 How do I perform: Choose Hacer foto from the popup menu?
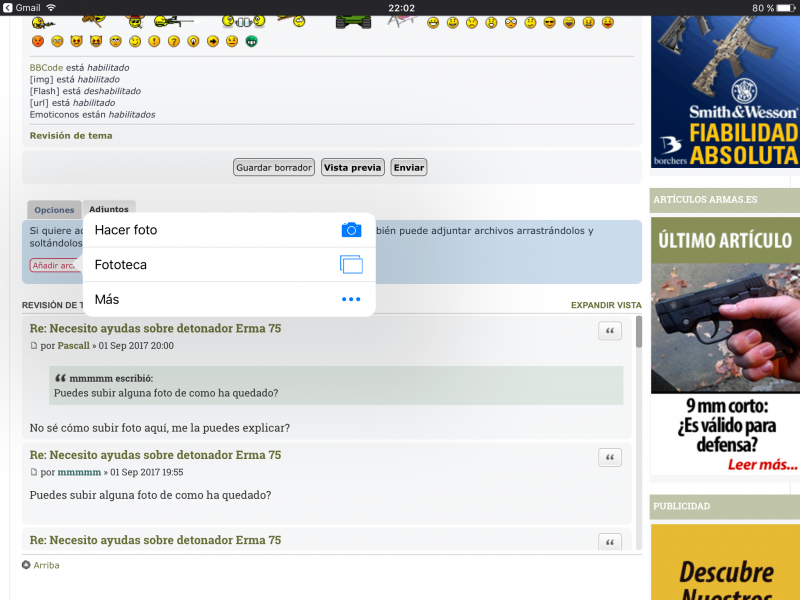[x=126, y=230]
